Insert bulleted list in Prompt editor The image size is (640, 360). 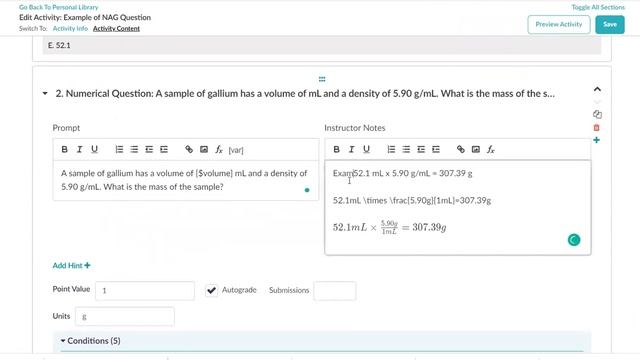tap(134, 149)
